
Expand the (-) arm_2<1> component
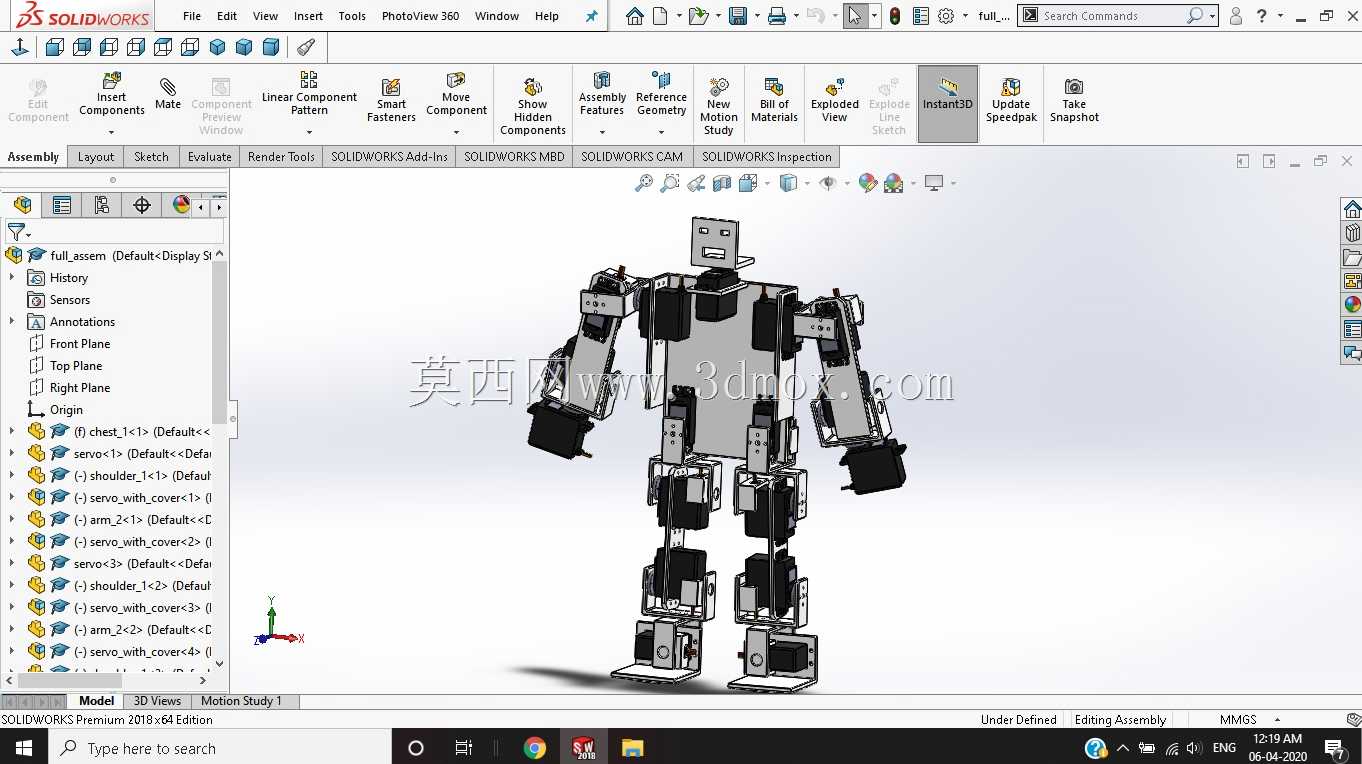pyautogui.click(x=12, y=520)
